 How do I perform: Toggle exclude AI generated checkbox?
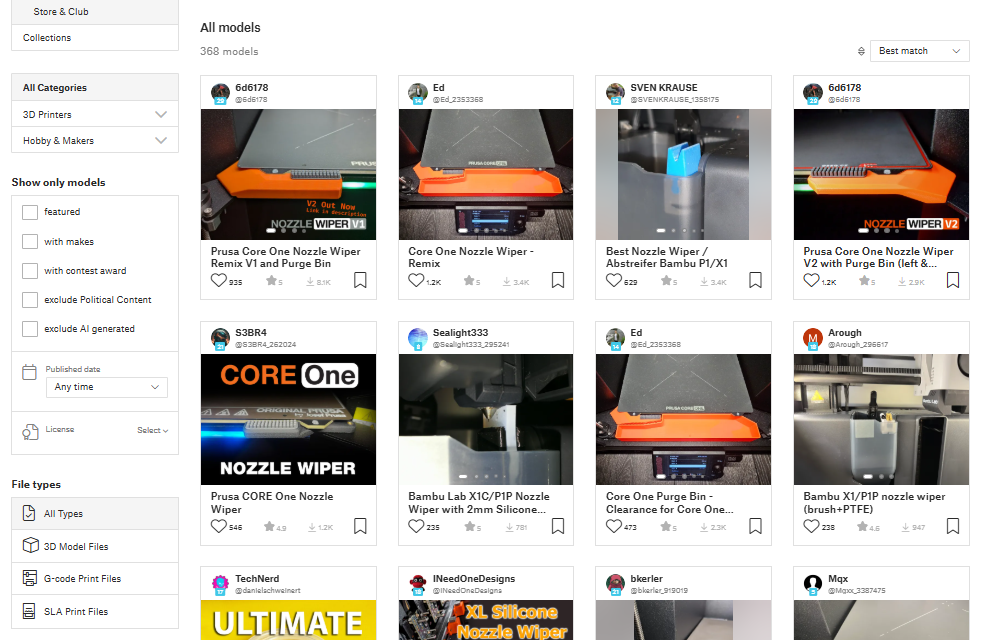click(30, 328)
